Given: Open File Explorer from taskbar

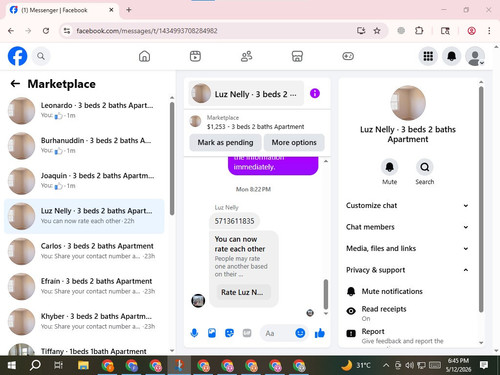Looking at the screenshot, I should tap(83, 365).
